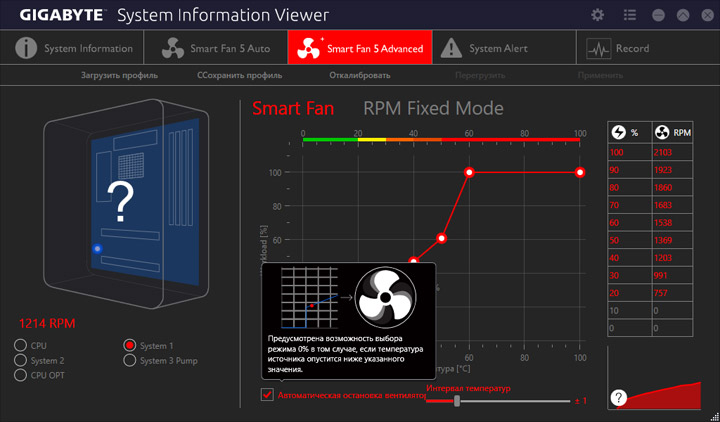Screen dimensions: 720x422
Task: Click the 991 RPM table cell
Action: pyautogui.click(x=672, y=276)
